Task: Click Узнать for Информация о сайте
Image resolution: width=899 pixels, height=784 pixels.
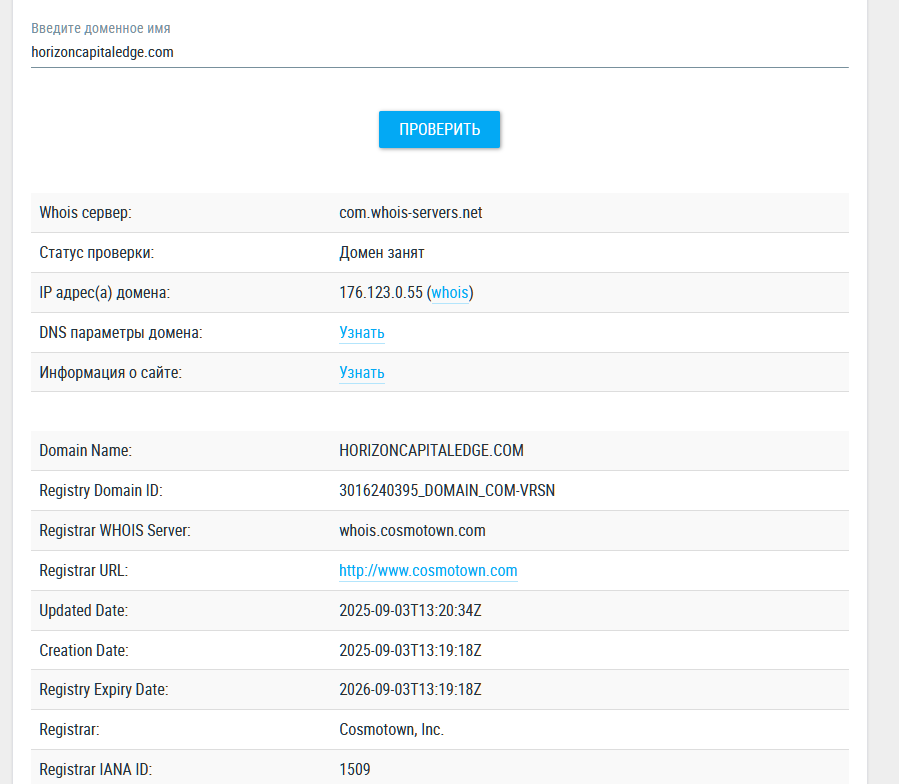Action: pos(361,373)
